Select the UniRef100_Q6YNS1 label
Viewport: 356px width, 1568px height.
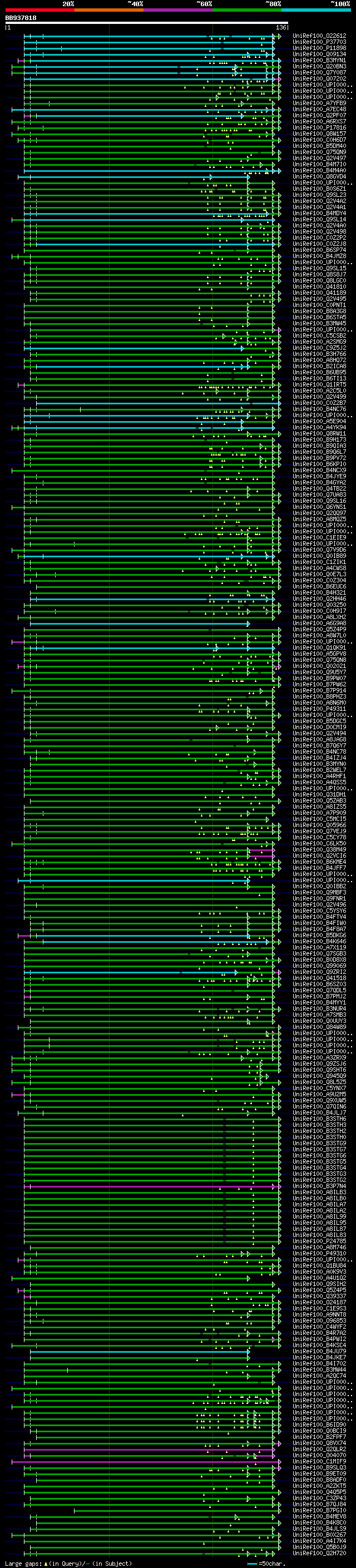319,507
